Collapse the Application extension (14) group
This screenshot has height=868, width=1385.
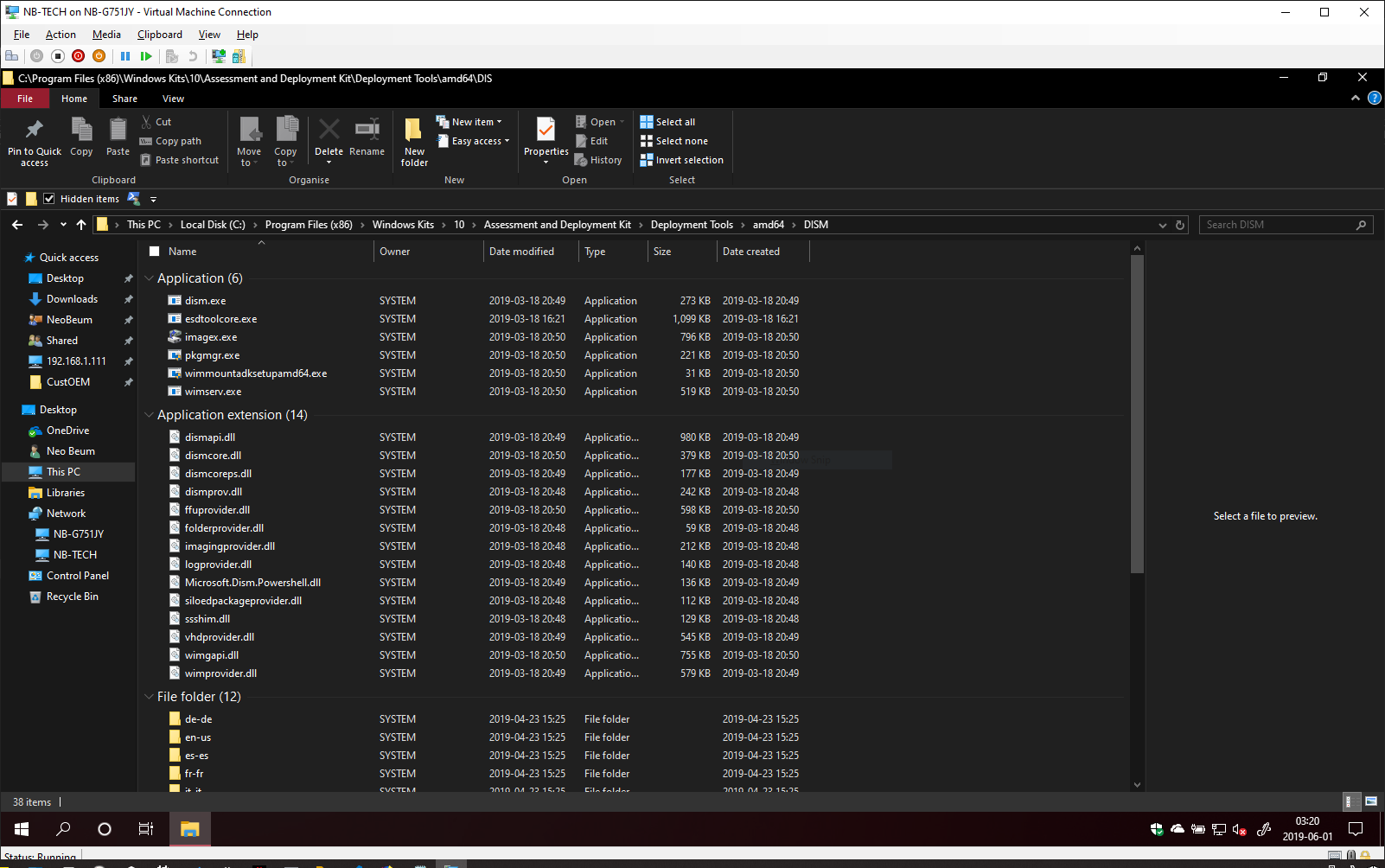(149, 415)
